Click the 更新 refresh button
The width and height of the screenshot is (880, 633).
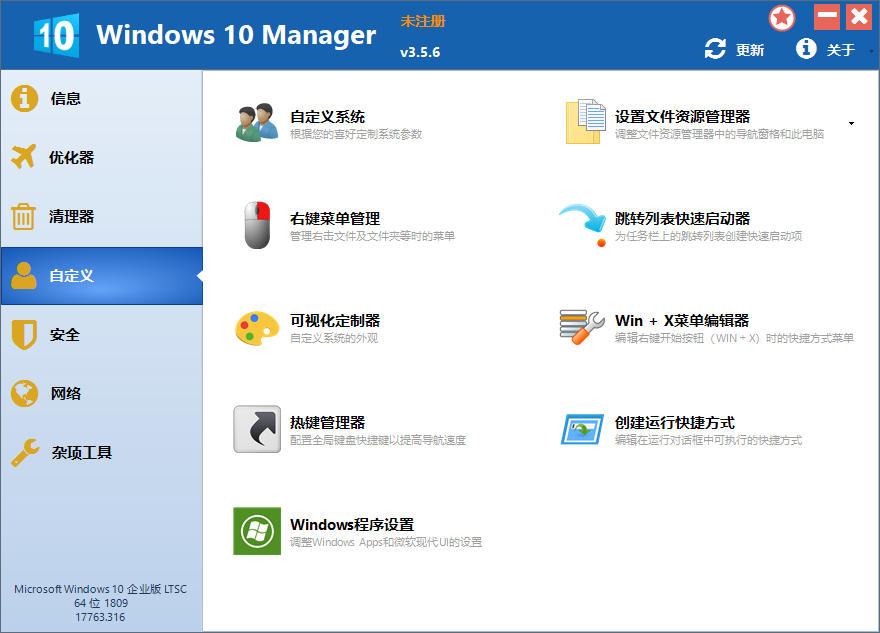735,50
